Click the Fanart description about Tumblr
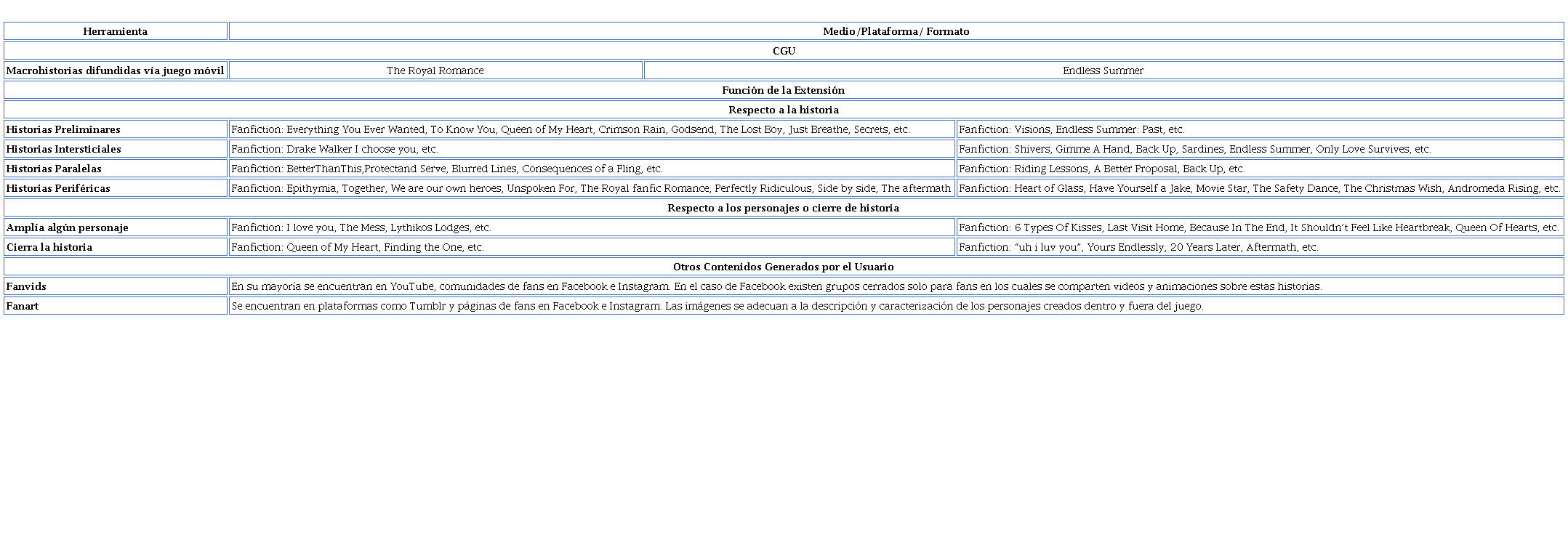Viewport: 1568px width, 553px height. [717, 306]
